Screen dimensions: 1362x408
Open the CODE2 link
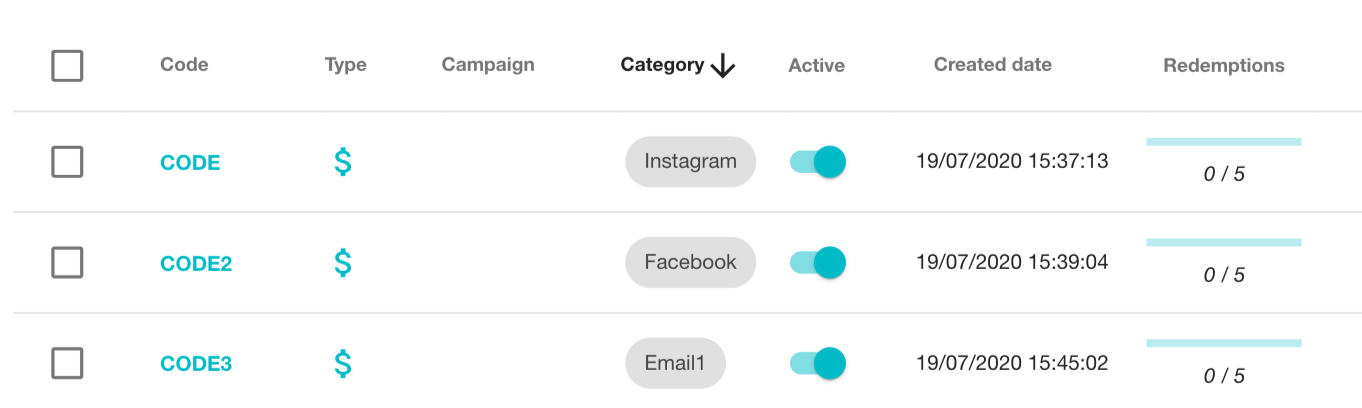196,264
